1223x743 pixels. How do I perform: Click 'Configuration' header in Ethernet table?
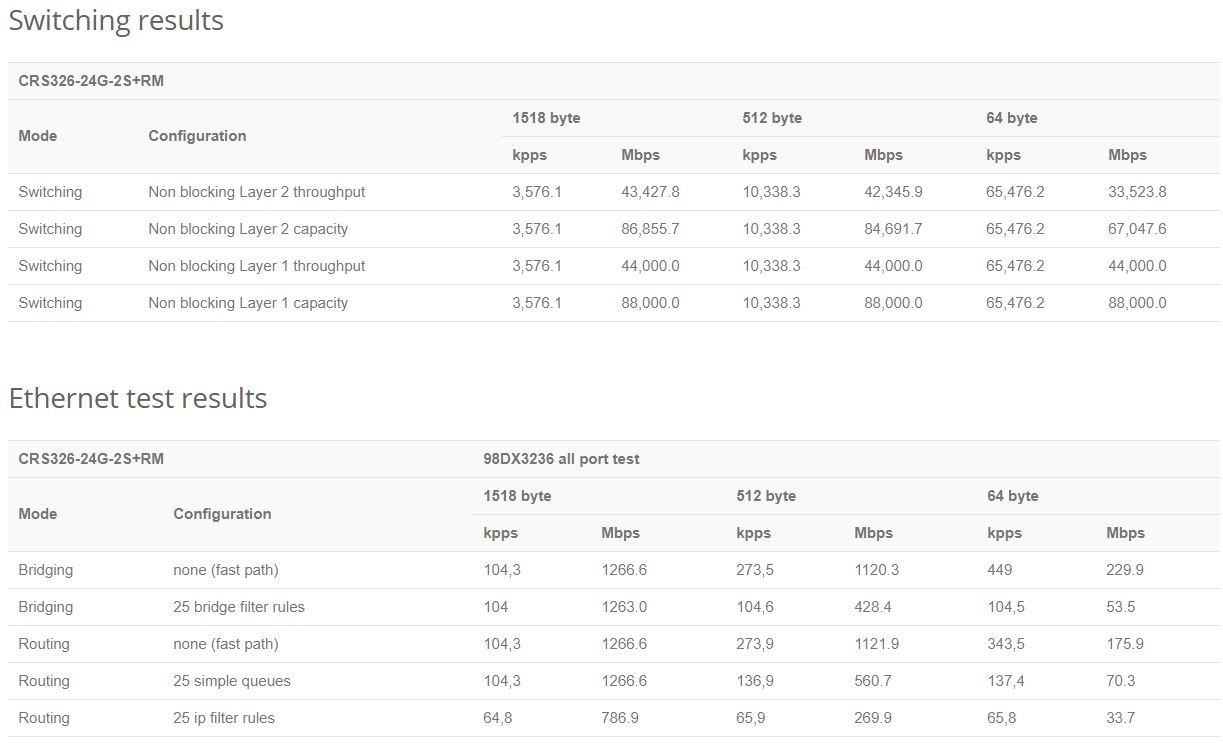click(222, 514)
